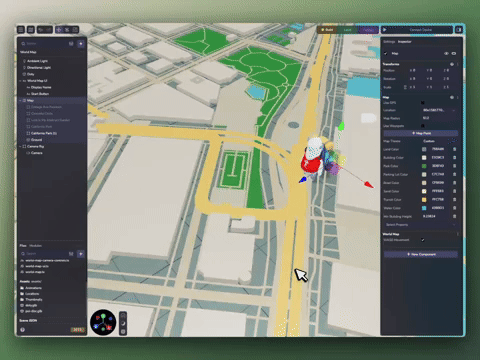Collapse the Camera Rig tree node
Screen dimensions: 480x360
20,146
